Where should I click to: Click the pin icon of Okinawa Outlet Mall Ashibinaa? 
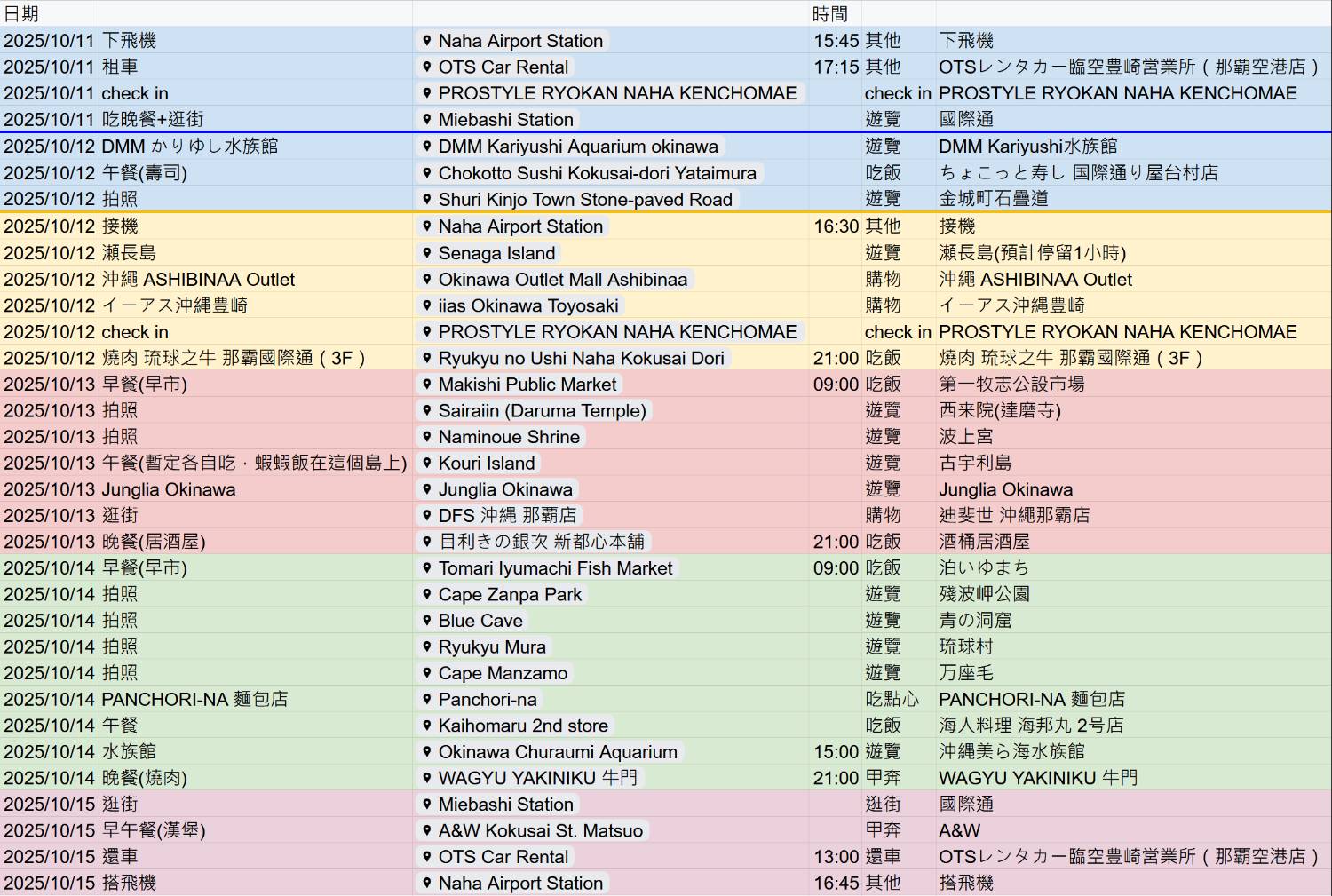click(427, 279)
